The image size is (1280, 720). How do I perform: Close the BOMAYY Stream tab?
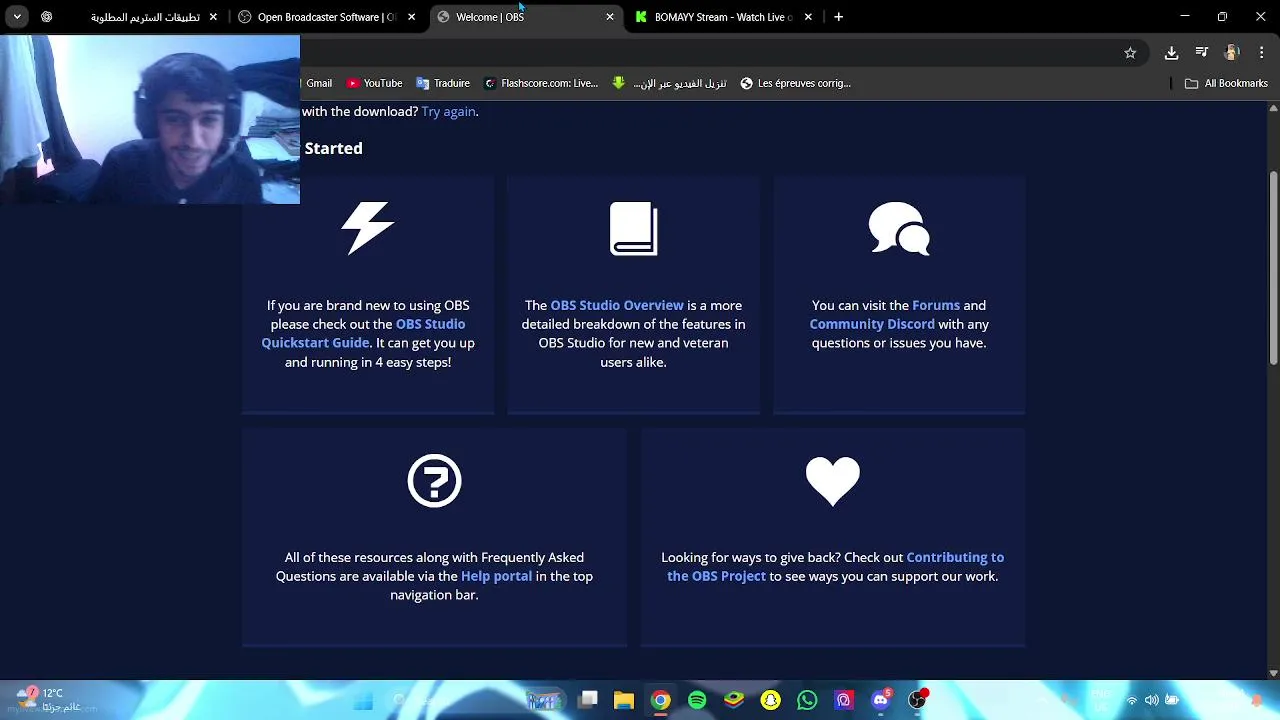(808, 17)
